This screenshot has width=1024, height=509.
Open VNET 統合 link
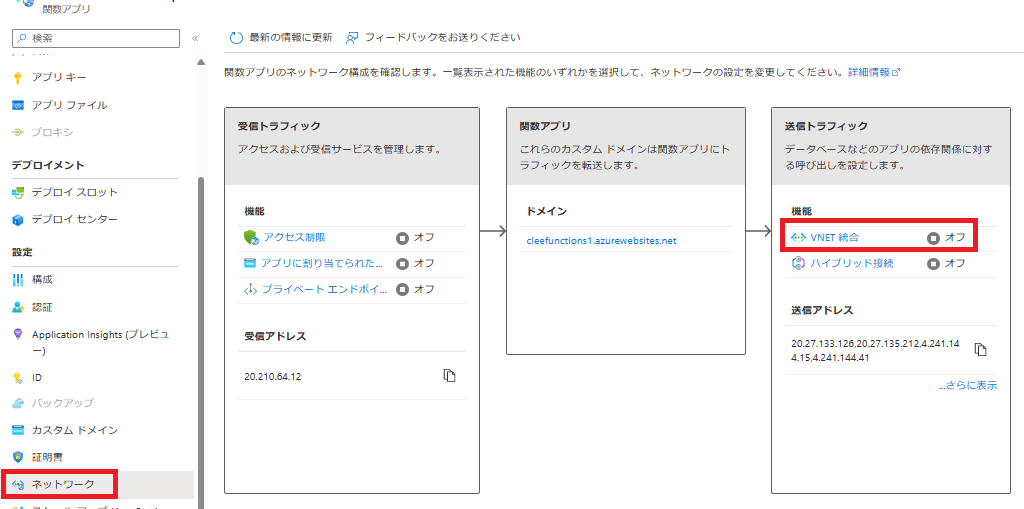click(835, 238)
